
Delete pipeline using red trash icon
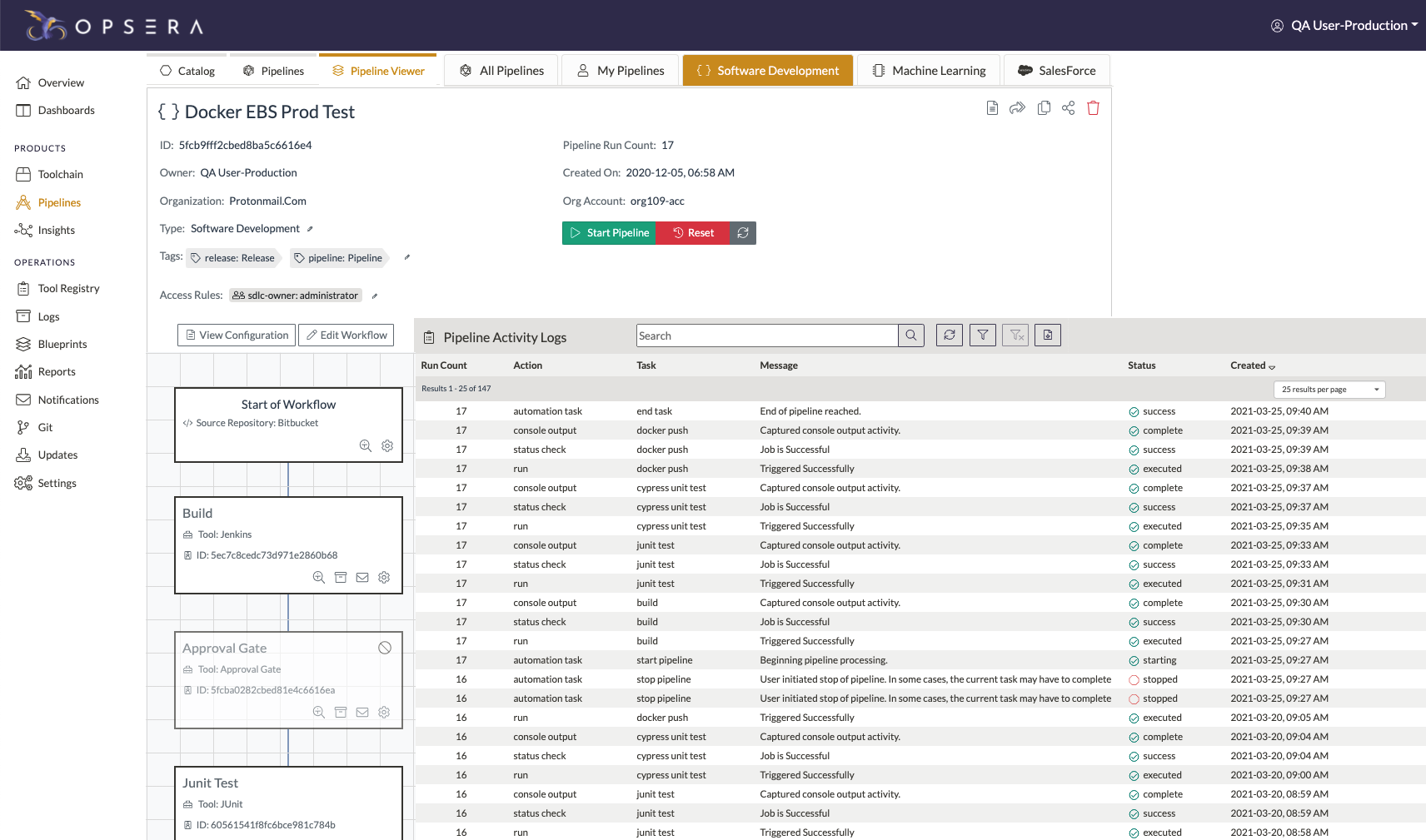[x=1093, y=108]
